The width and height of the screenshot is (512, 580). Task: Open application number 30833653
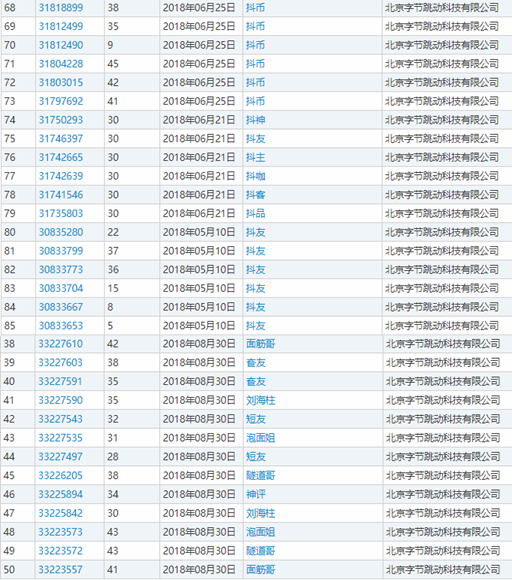61,326
